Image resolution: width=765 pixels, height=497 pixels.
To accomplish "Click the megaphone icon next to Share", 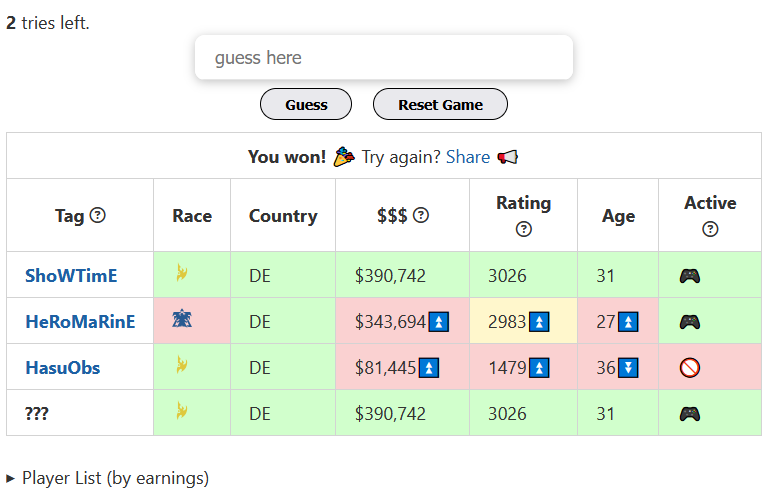I will [508, 157].
